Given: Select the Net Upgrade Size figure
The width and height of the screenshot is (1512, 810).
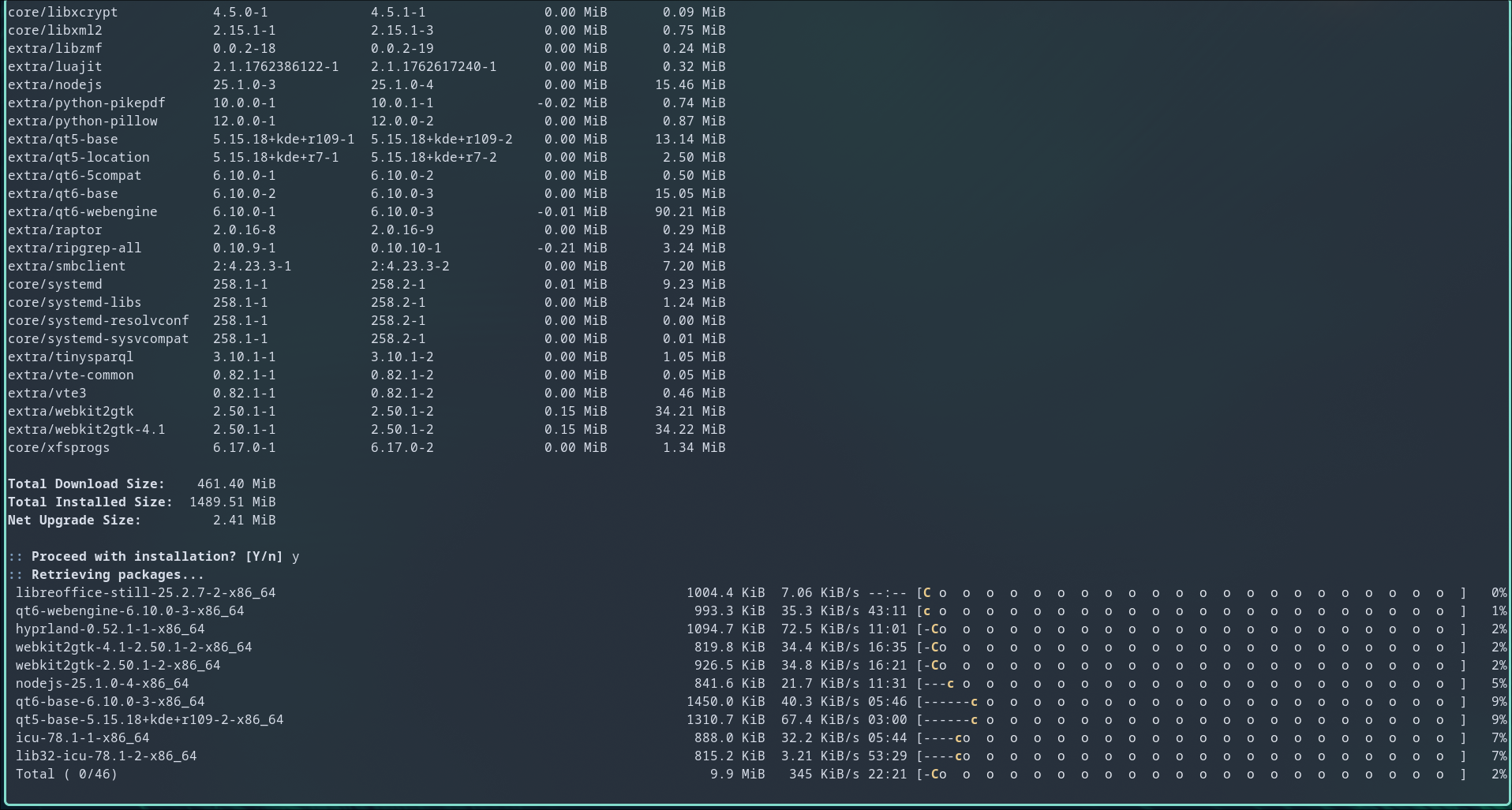Looking at the screenshot, I should (242, 520).
